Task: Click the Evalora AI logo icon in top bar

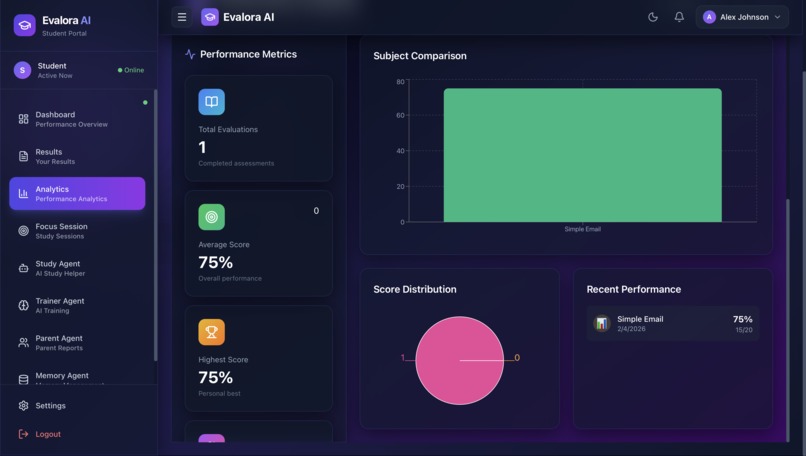Action: tap(210, 17)
